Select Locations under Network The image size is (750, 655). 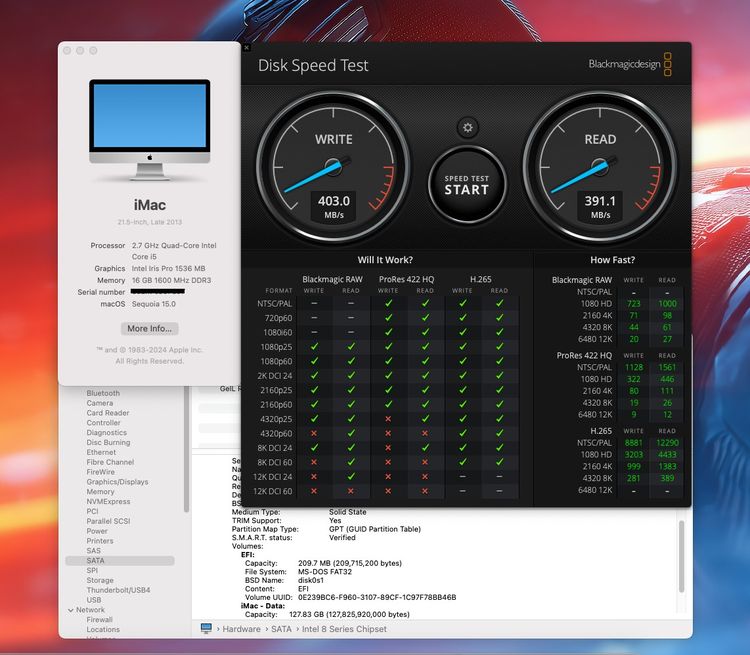[x=103, y=630]
